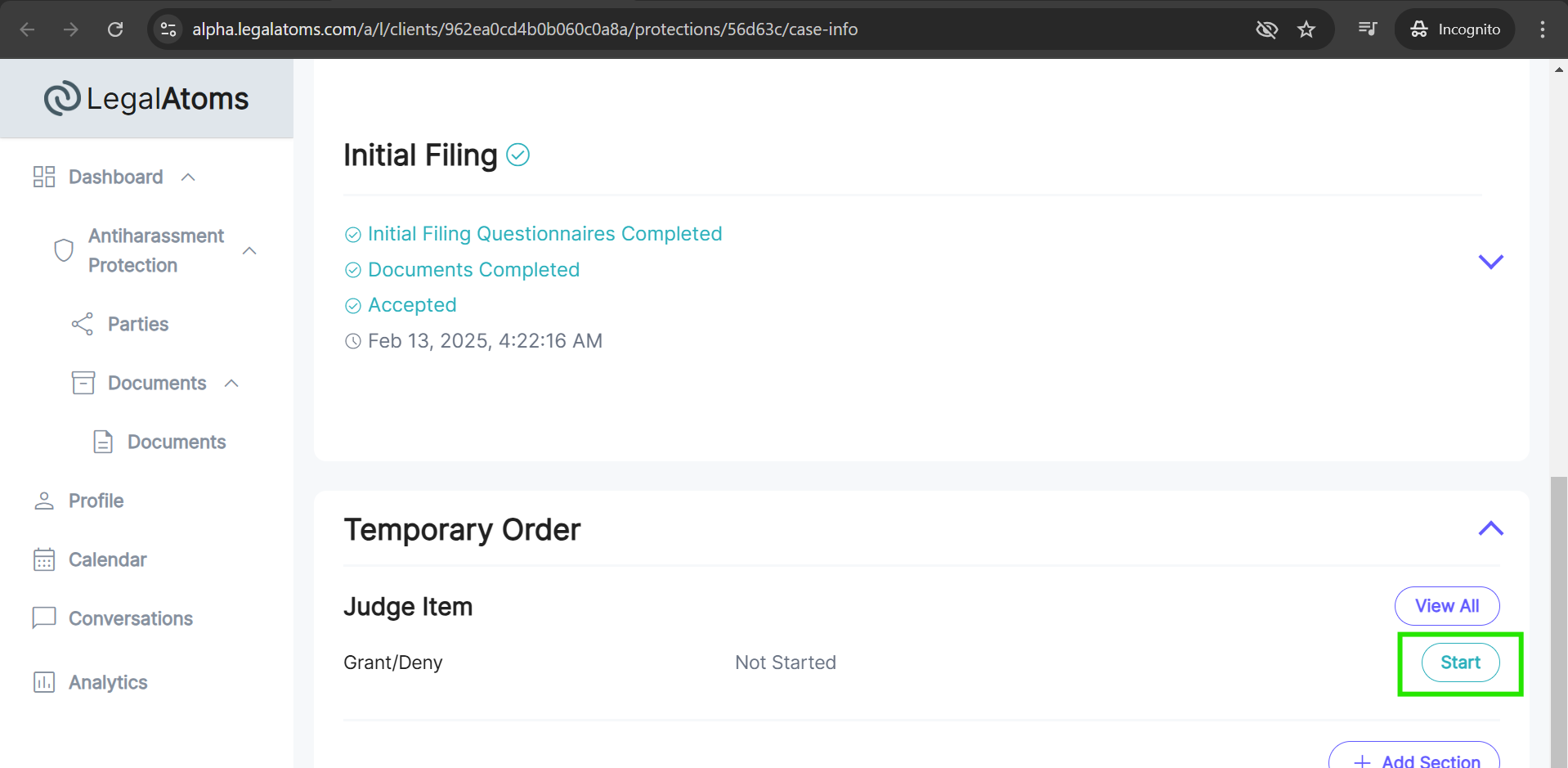
Task: Open Profile in sidebar
Action: 96,501
